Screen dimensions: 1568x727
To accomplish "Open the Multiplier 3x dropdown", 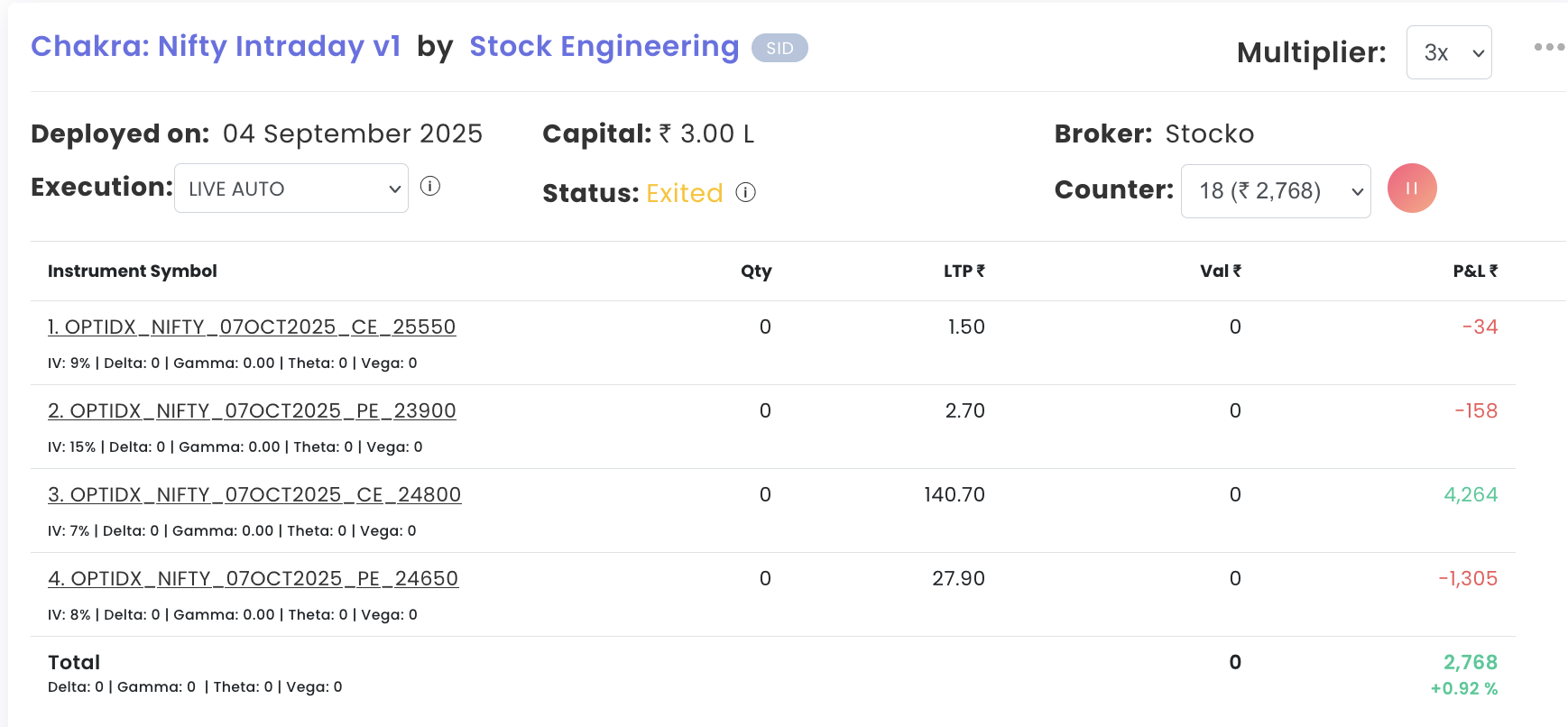I will coord(1448,52).
